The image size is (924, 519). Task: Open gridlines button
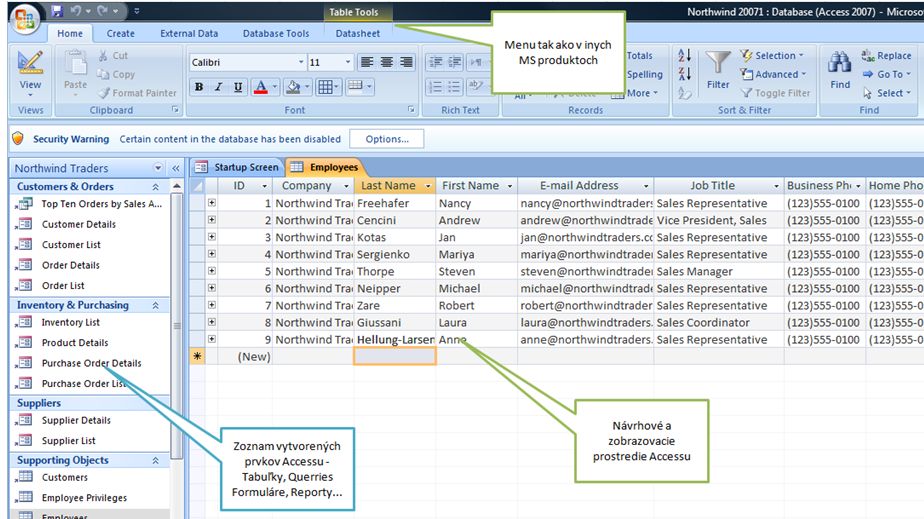point(325,87)
